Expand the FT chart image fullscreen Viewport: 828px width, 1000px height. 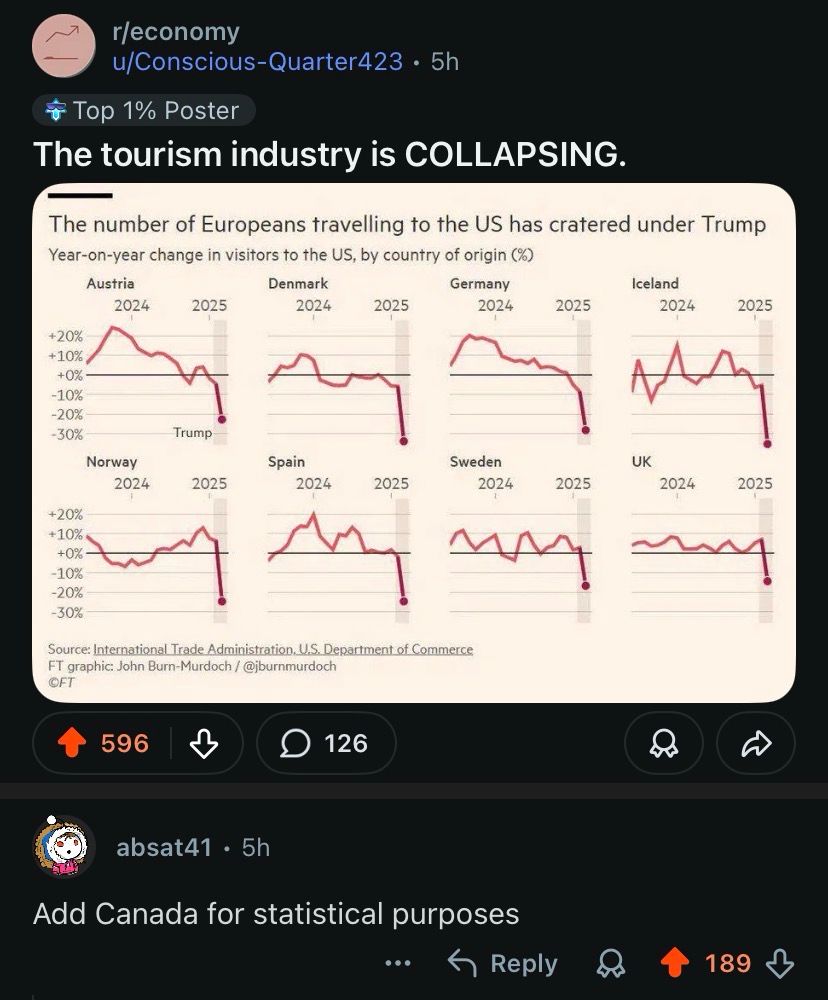pyautogui.click(x=414, y=440)
